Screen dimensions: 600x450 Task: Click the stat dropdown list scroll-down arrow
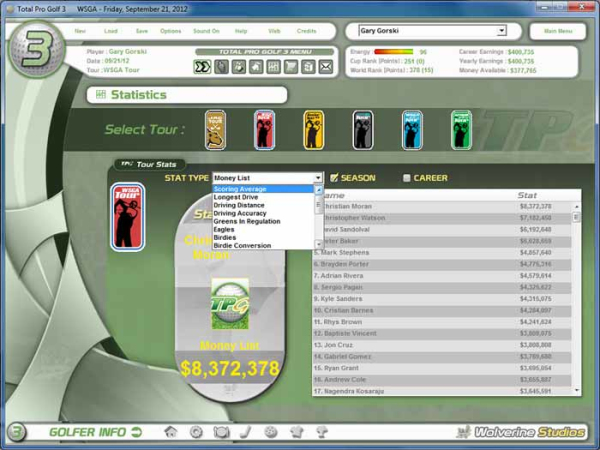point(319,244)
